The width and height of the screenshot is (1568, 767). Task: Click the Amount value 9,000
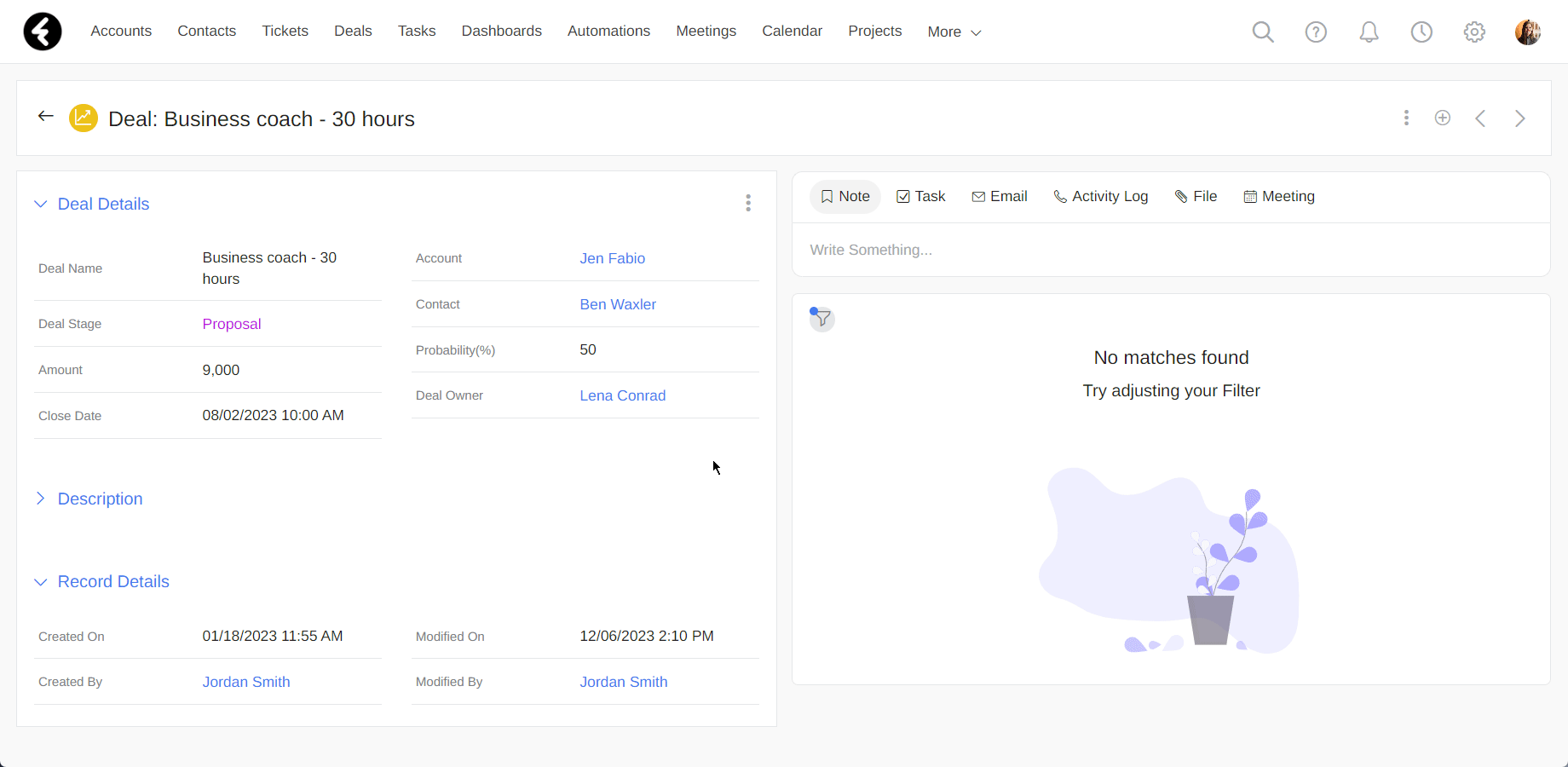pyautogui.click(x=221, y=371)
